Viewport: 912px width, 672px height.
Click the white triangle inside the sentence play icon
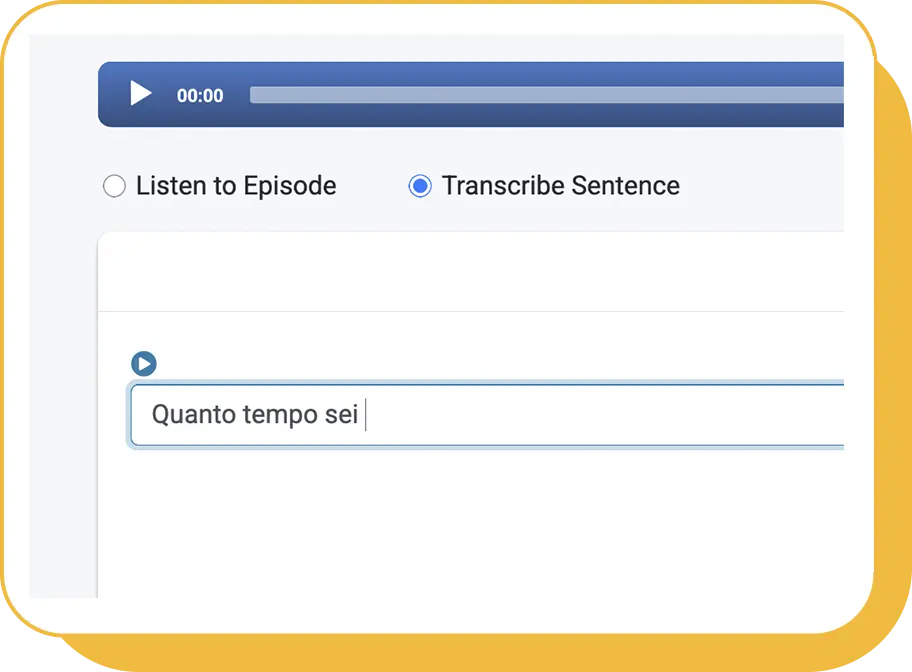(x=145, y=364)
